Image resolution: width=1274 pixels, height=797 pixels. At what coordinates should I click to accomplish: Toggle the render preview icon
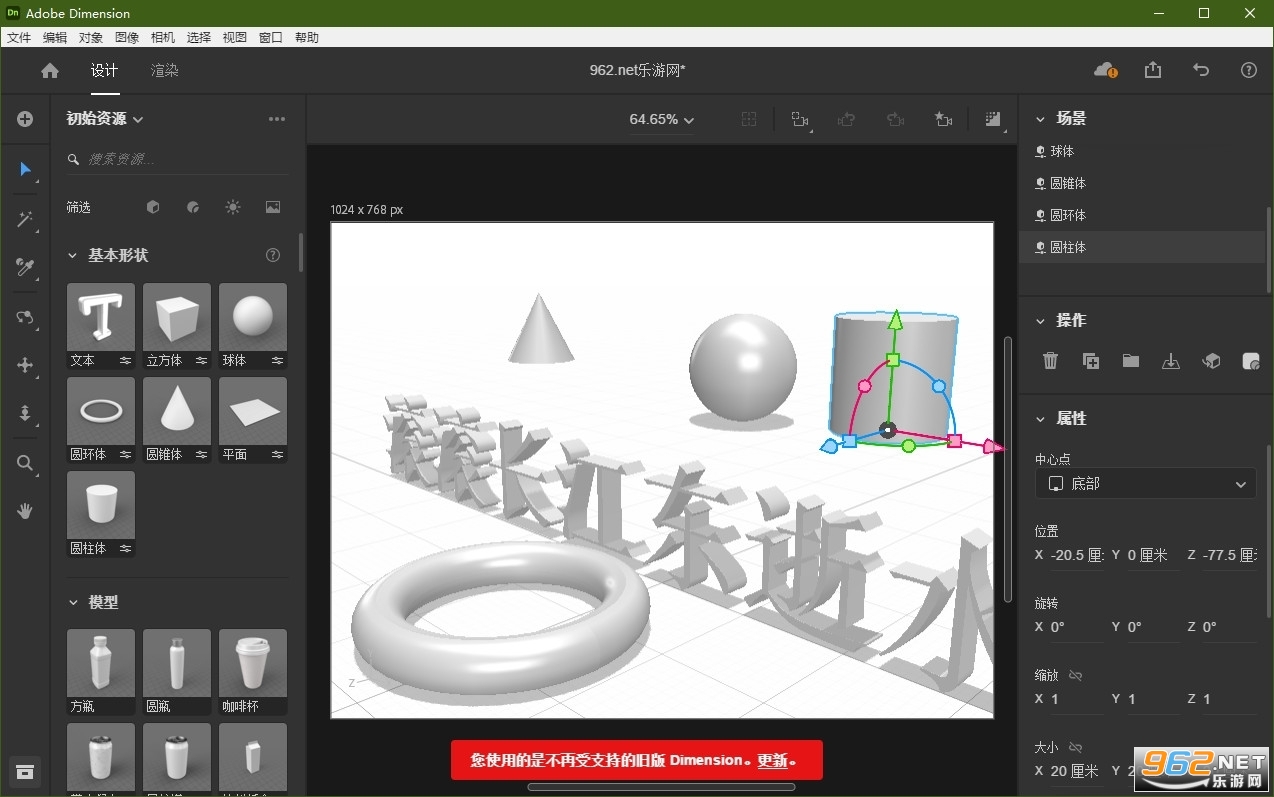(993, 119)
